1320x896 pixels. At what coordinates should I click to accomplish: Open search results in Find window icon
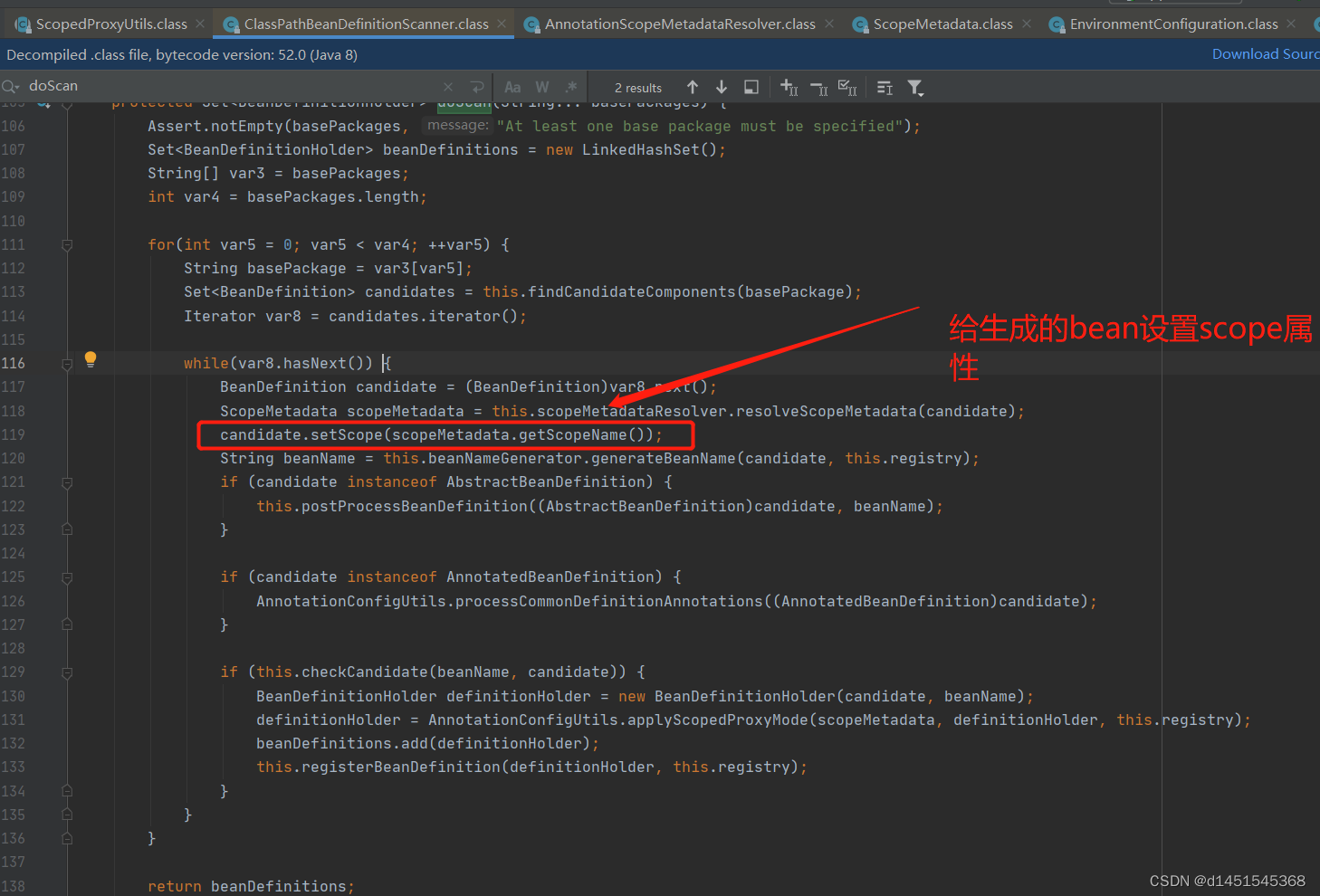click(x=751, y=87)
